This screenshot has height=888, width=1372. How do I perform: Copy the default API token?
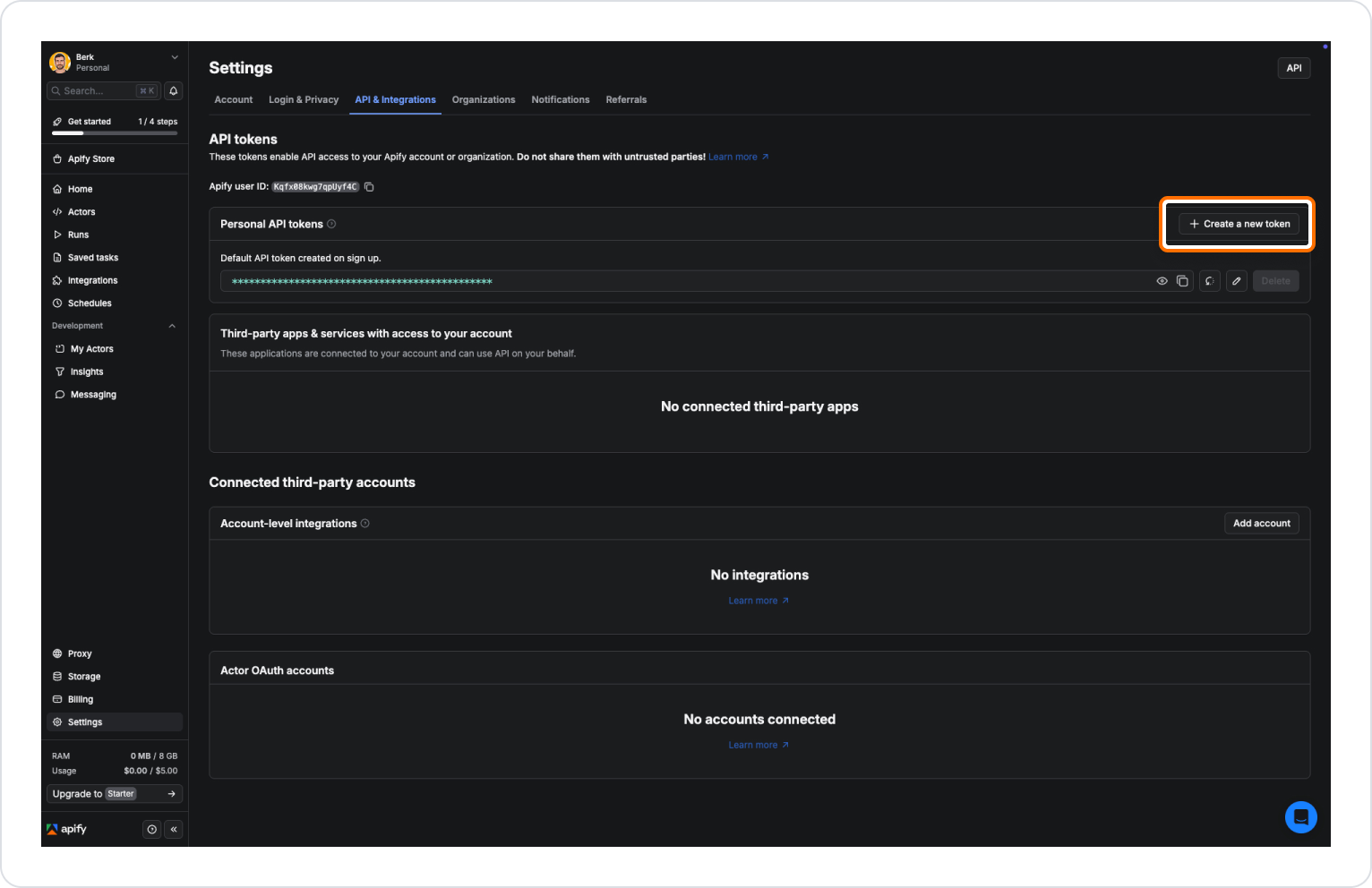tap(1182, 281)
